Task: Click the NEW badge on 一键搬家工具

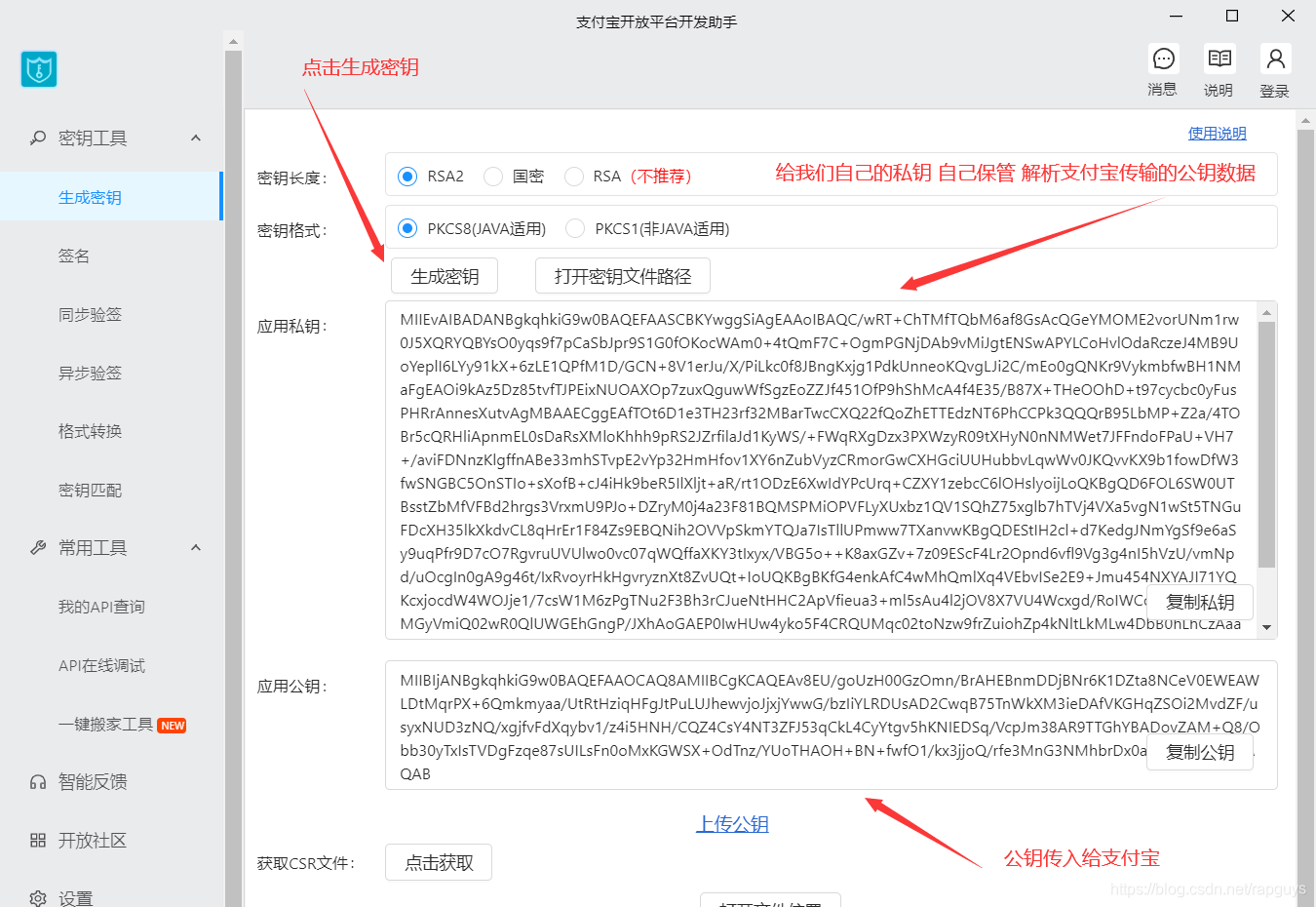Action: pyautogui.click(x=173, y=726)
